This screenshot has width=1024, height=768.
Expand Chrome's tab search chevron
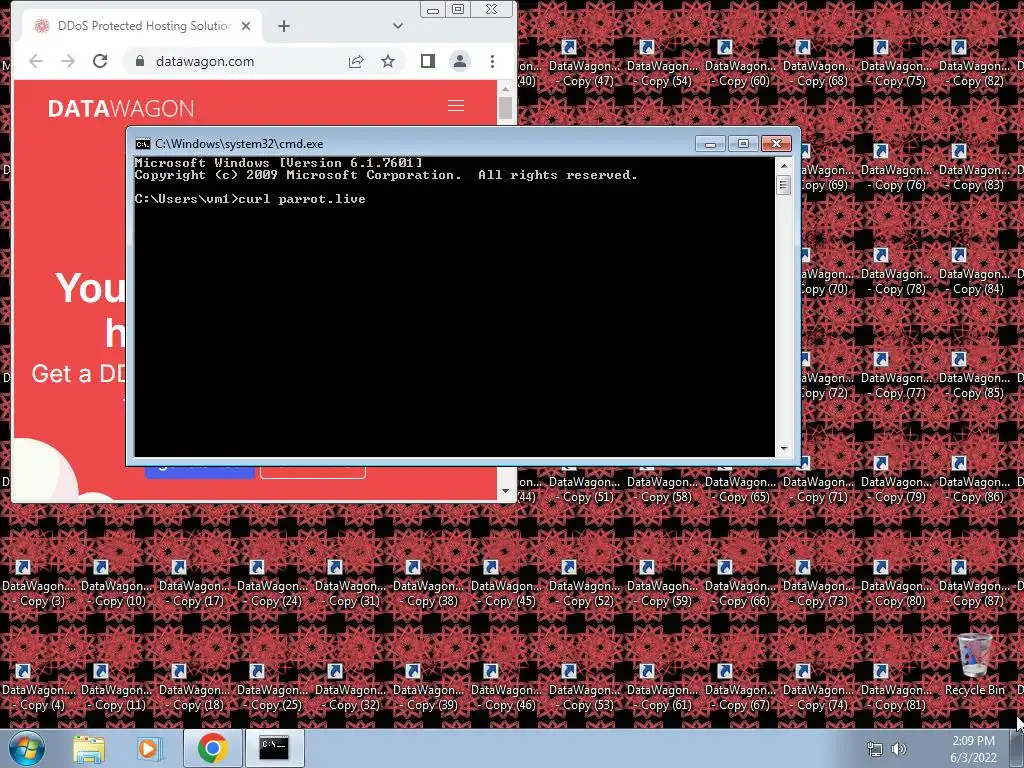click(x=398, y=26)
